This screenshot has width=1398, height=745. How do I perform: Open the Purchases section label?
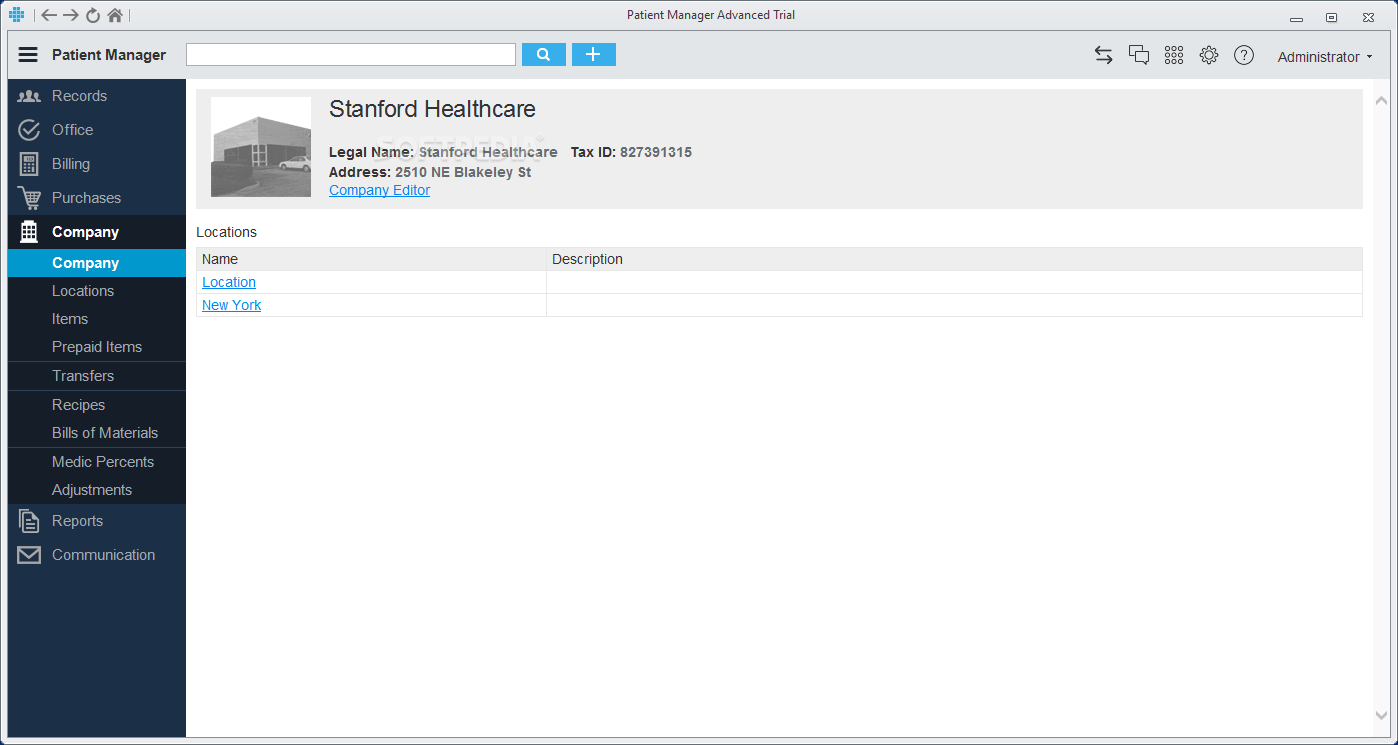coord(86,198)
